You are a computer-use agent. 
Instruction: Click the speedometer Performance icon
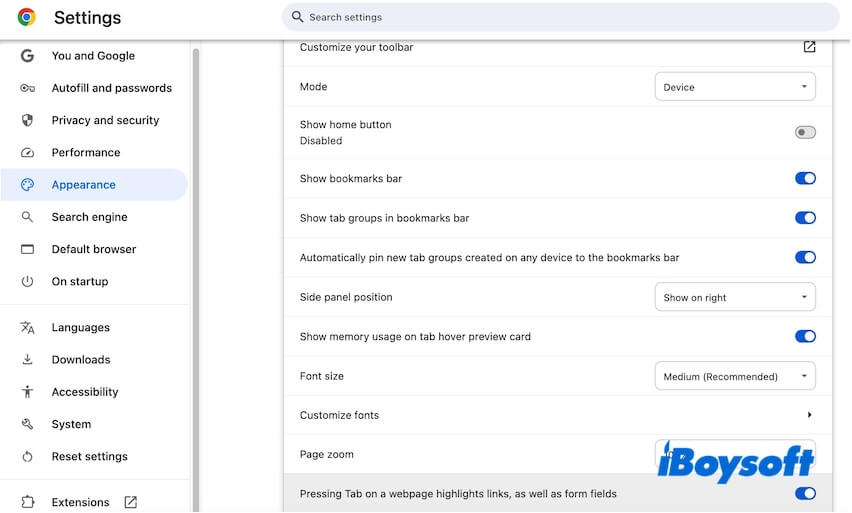coord(27,153)
